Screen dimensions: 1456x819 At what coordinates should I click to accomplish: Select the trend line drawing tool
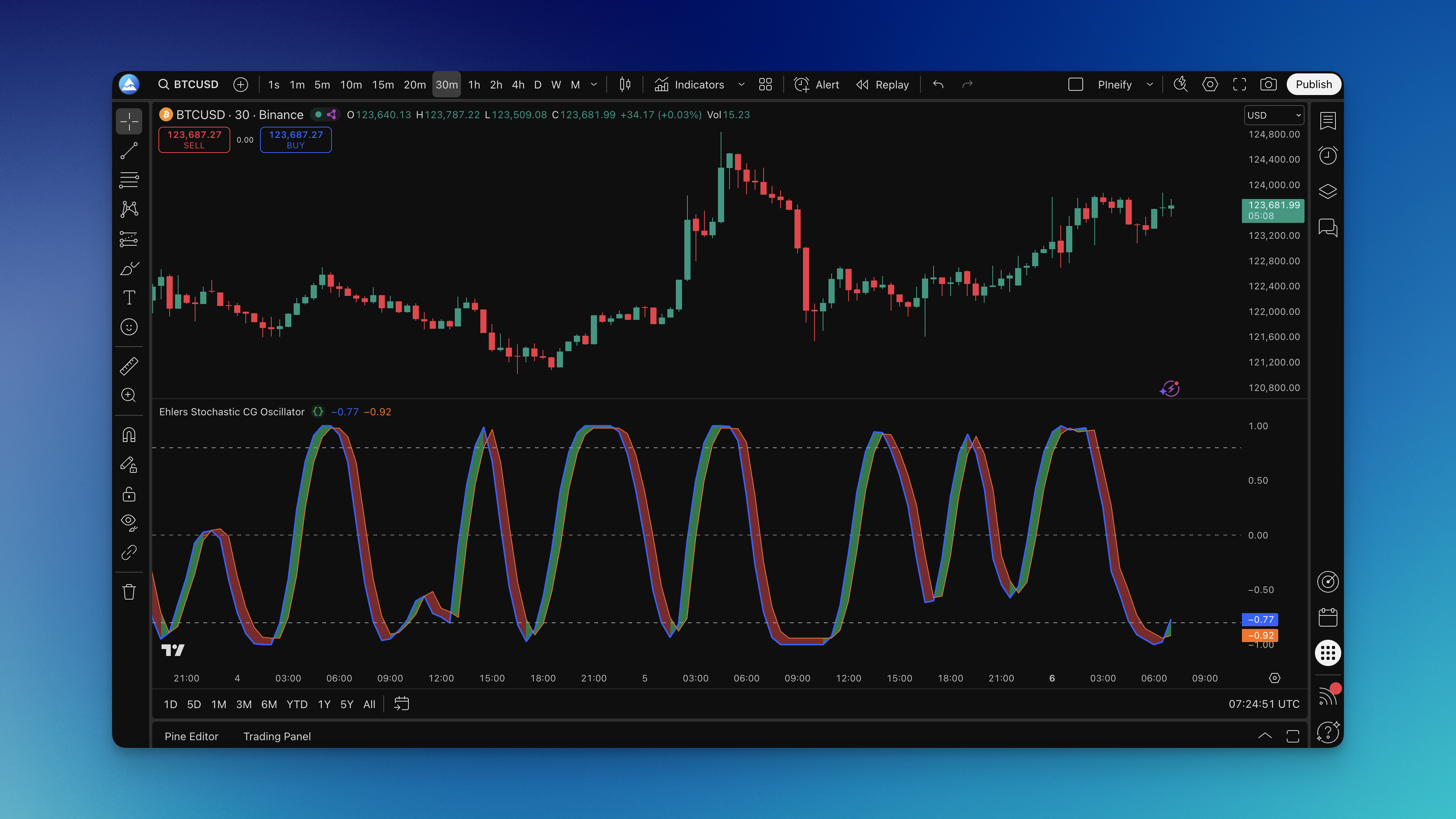(129, 151)
